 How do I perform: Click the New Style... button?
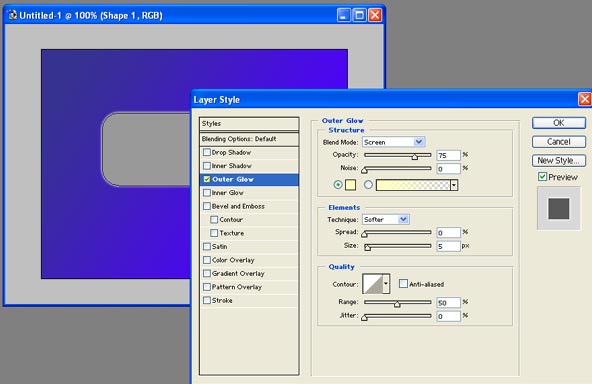(559, 160)
